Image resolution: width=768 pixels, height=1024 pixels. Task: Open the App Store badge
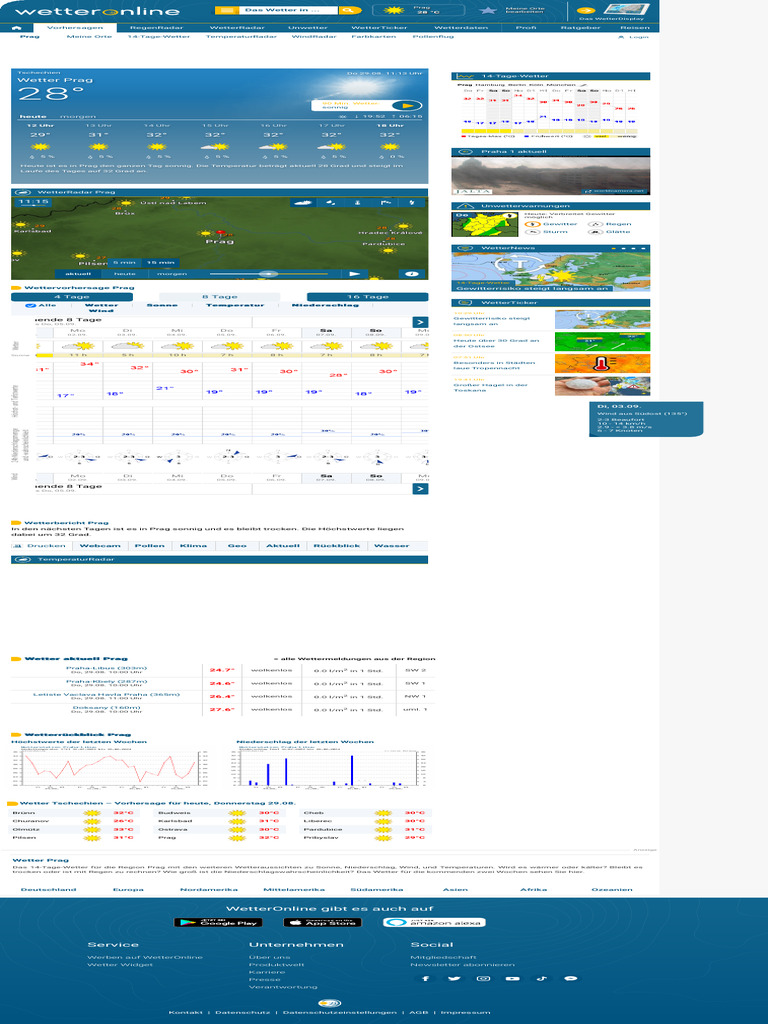[322, 922]
